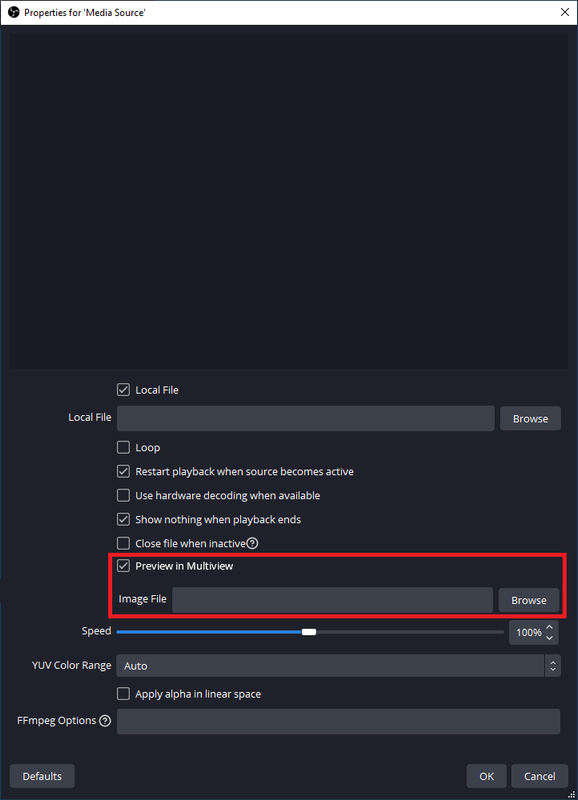The height and width of the screenshot is (800, 578).
Task: Click the media preview area
Action: click(289, 201)
